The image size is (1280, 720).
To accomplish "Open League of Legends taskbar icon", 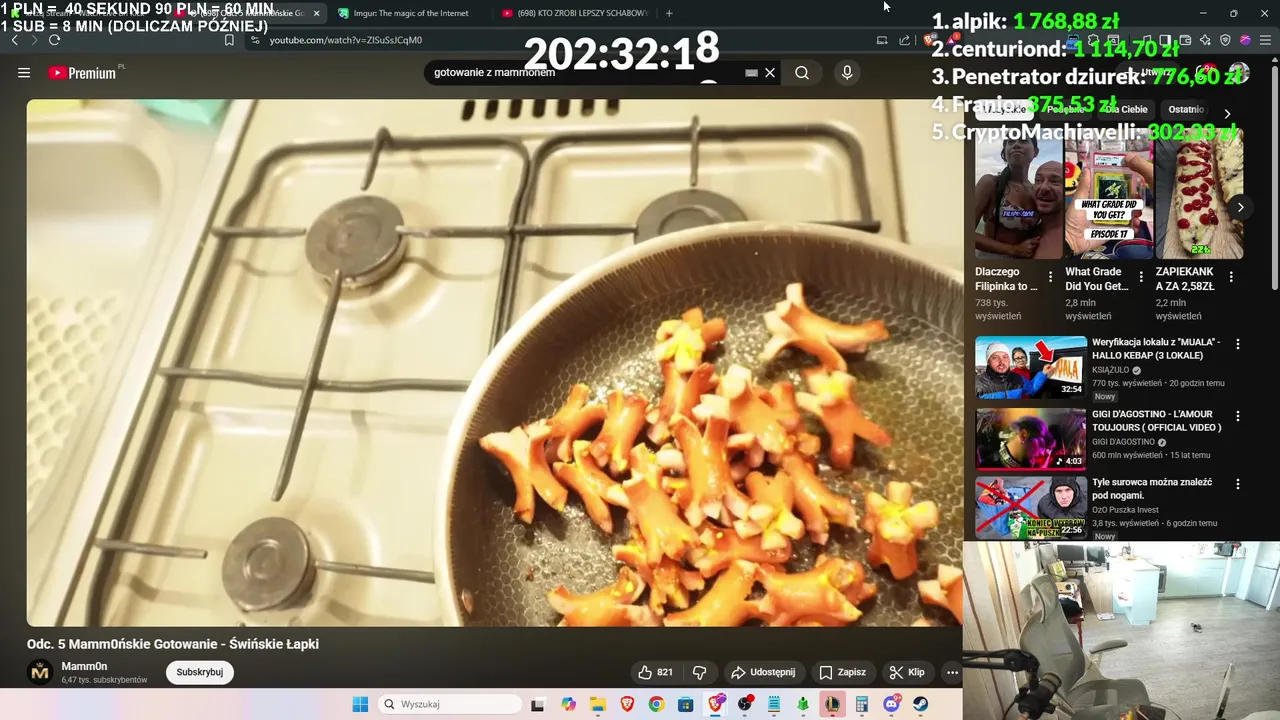I will click(832, 704).
